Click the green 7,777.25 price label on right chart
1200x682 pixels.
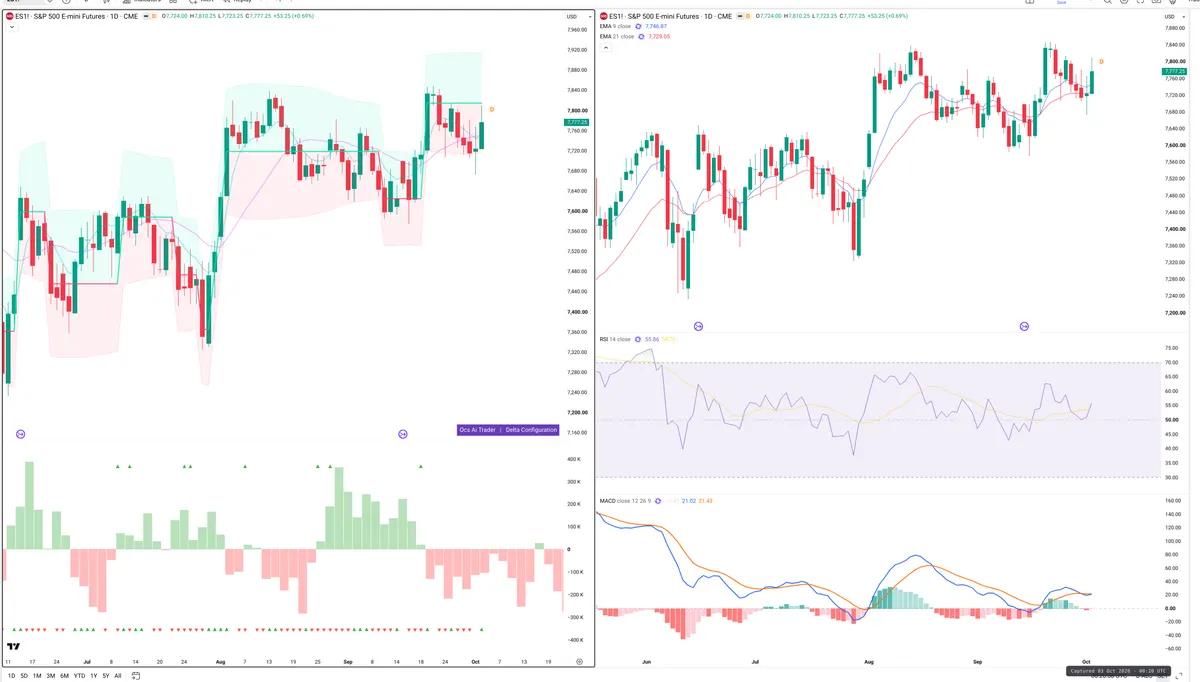pos(1173,72)
